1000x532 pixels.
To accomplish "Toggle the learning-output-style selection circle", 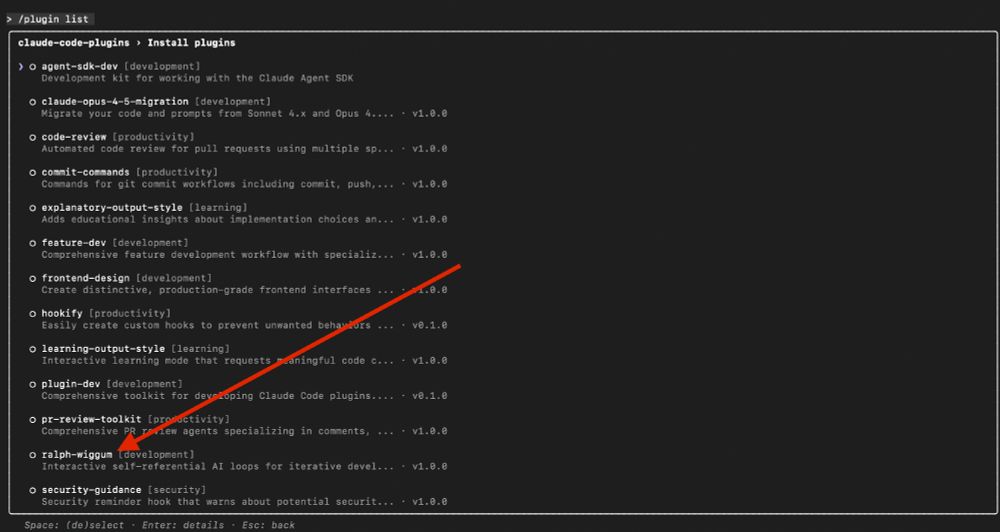I will point(33,349).
